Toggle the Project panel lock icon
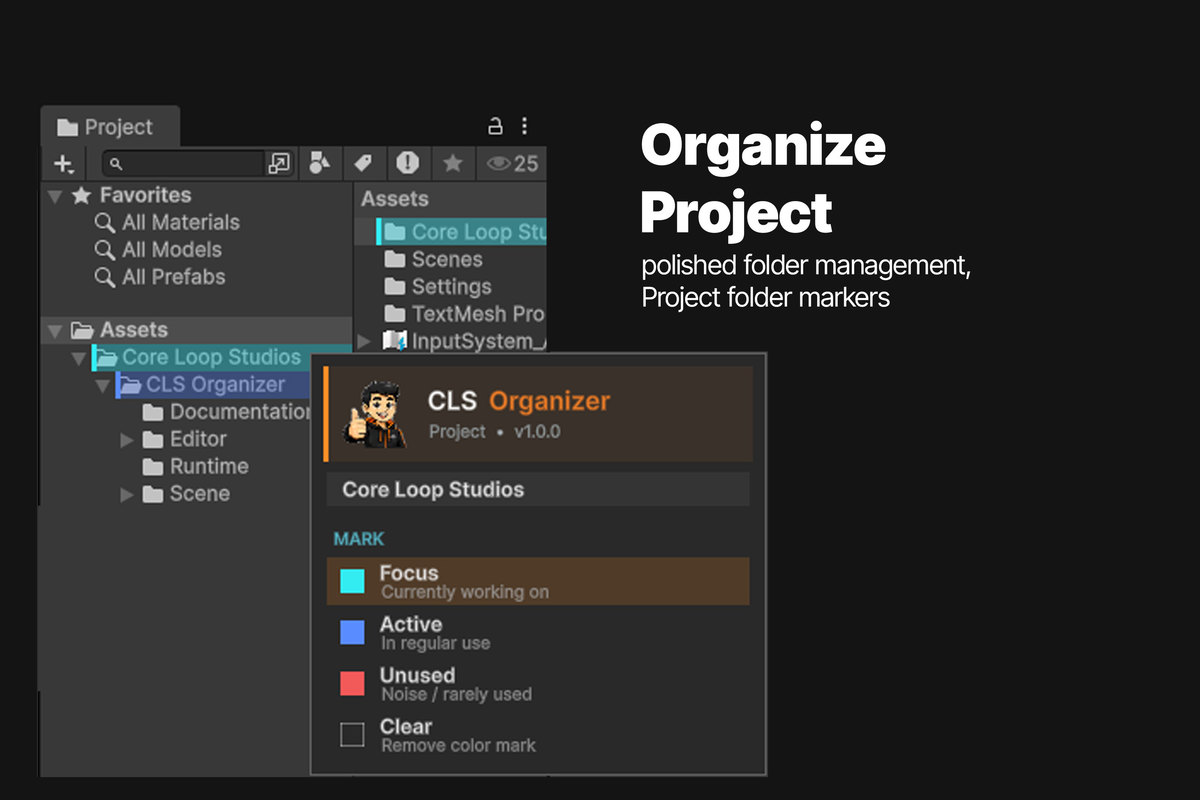Image resolution: width=1200 pixels, height=800 pixels. 494,127
